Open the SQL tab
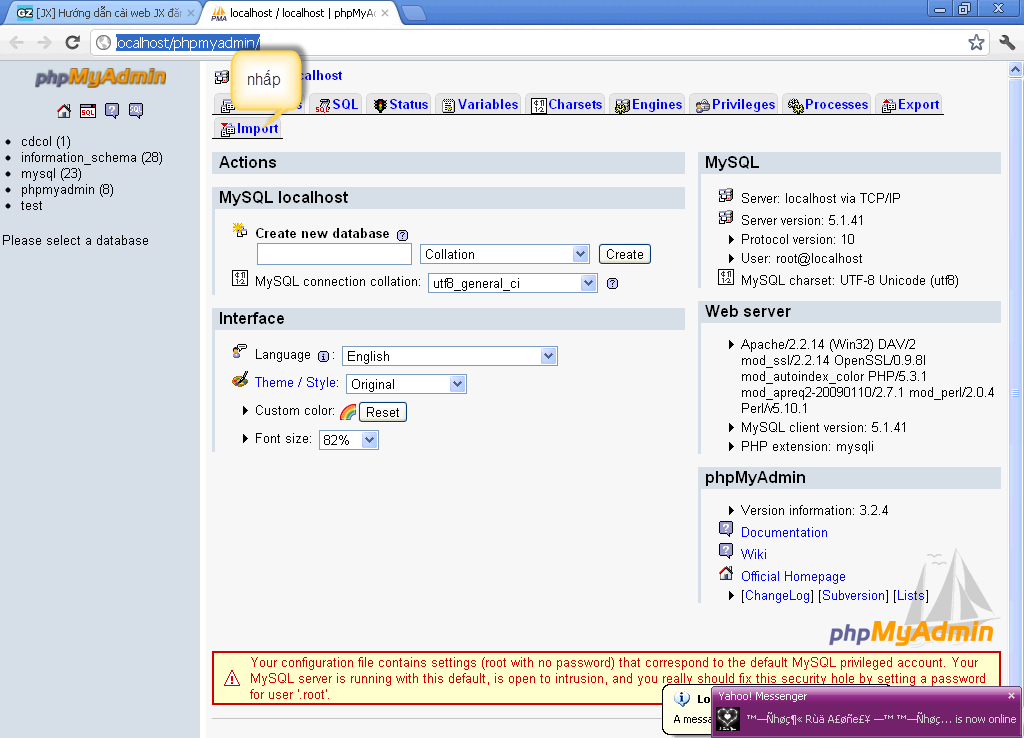 pos(337,104)
